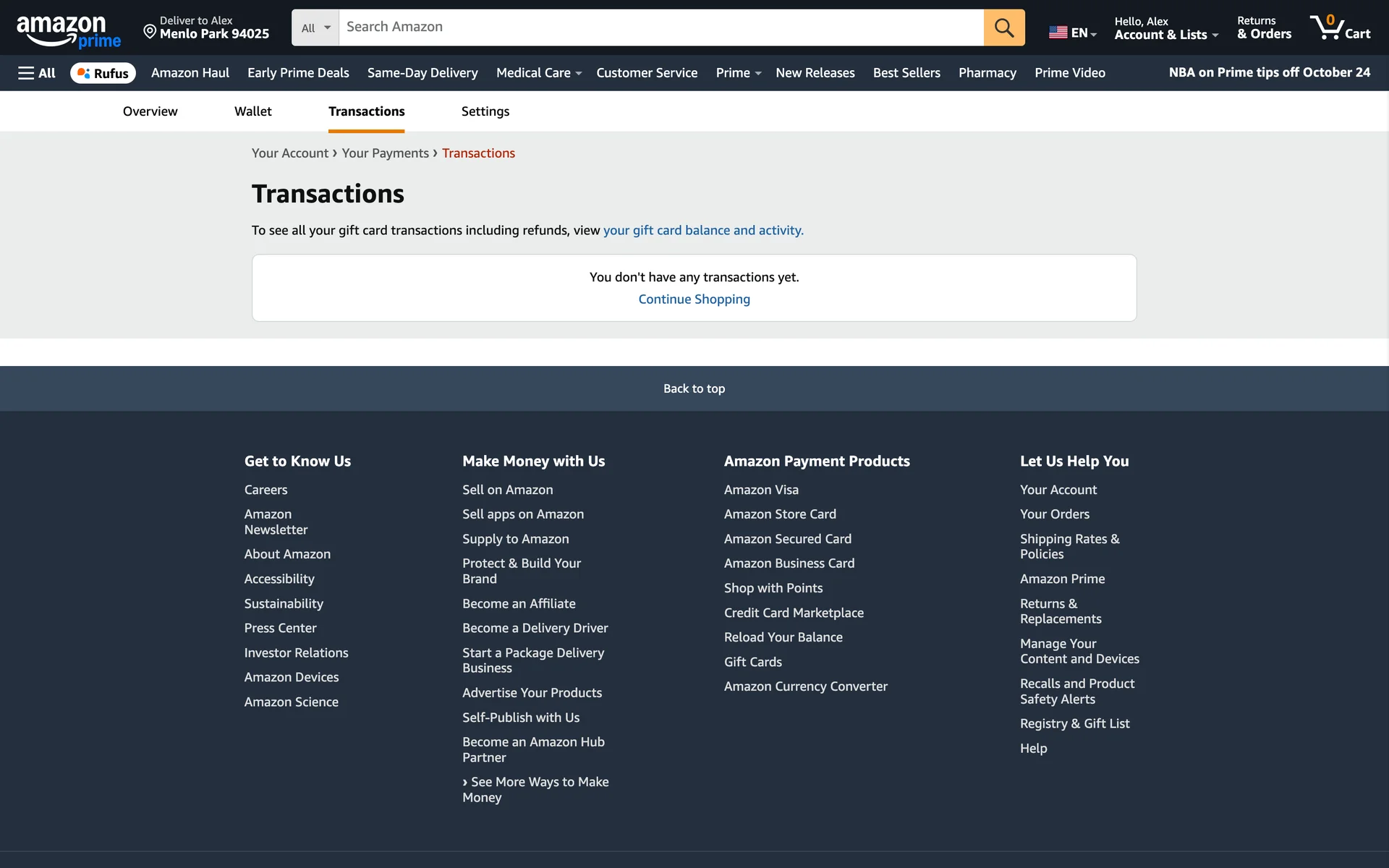
Task: Click the Back to top bar
Action: pos(694,388)
